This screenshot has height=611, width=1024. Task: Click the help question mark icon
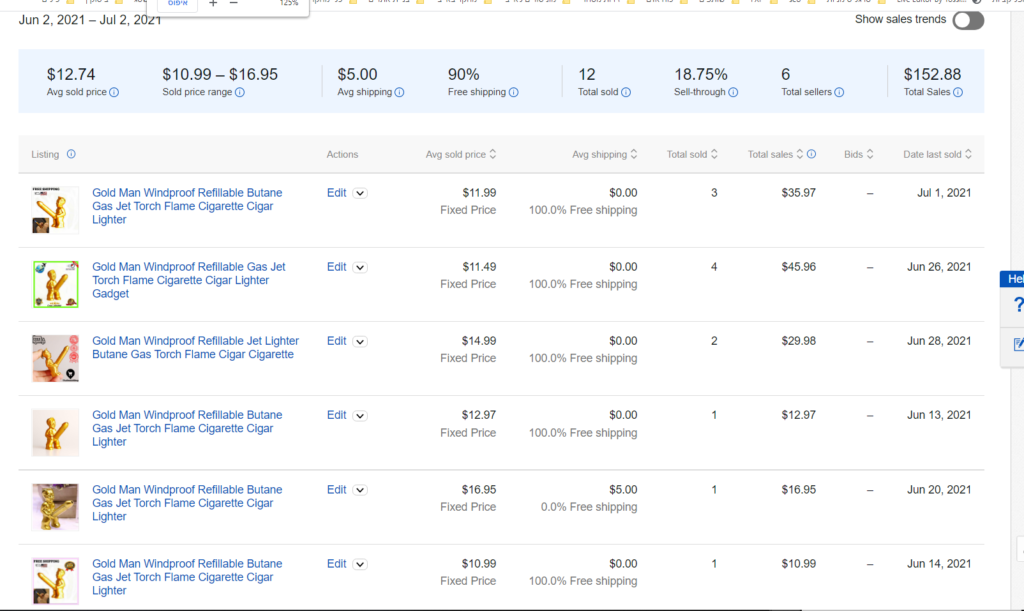click(1018, 305)
